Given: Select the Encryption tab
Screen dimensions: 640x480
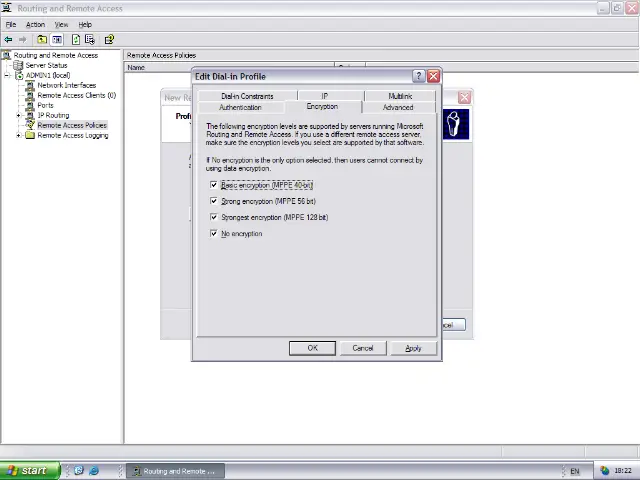Looking at the screenshot, I should tap(322, 106).
